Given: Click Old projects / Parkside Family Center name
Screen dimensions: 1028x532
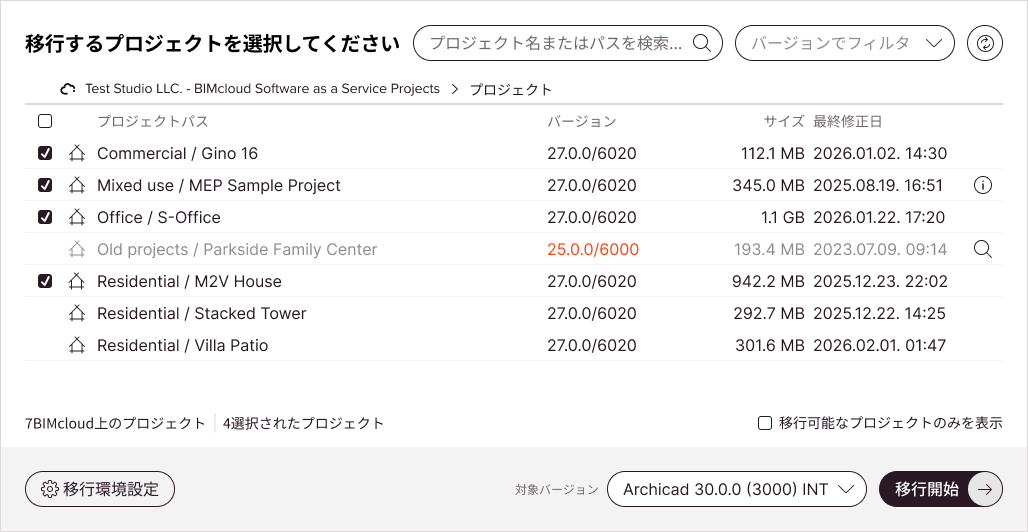Looking at the screenshot, I should (237, 249).
